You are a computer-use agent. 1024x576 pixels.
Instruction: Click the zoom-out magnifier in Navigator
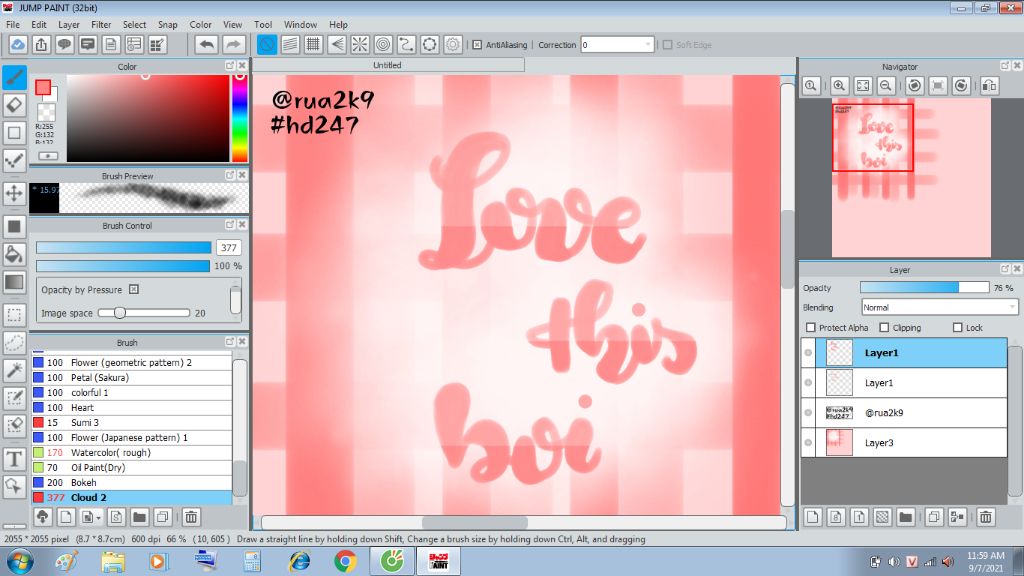(x=886, y=86)
